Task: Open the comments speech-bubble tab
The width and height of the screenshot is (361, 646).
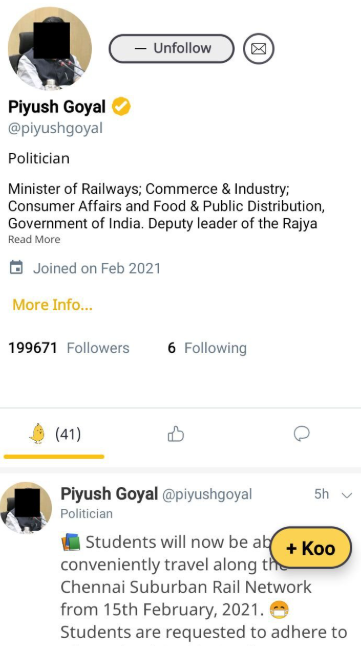Action: click(x=302, y=434)
